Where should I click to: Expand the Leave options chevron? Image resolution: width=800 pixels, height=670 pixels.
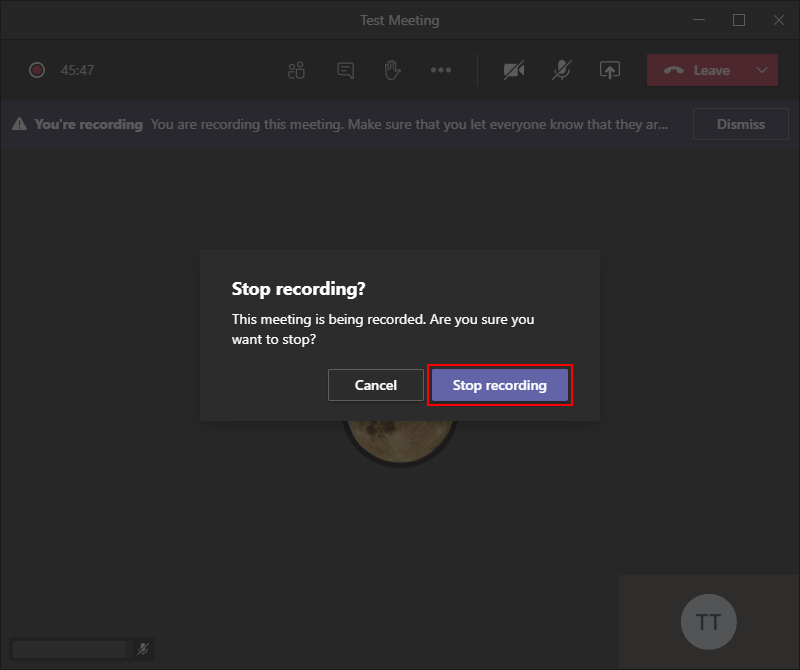(762, 70)
